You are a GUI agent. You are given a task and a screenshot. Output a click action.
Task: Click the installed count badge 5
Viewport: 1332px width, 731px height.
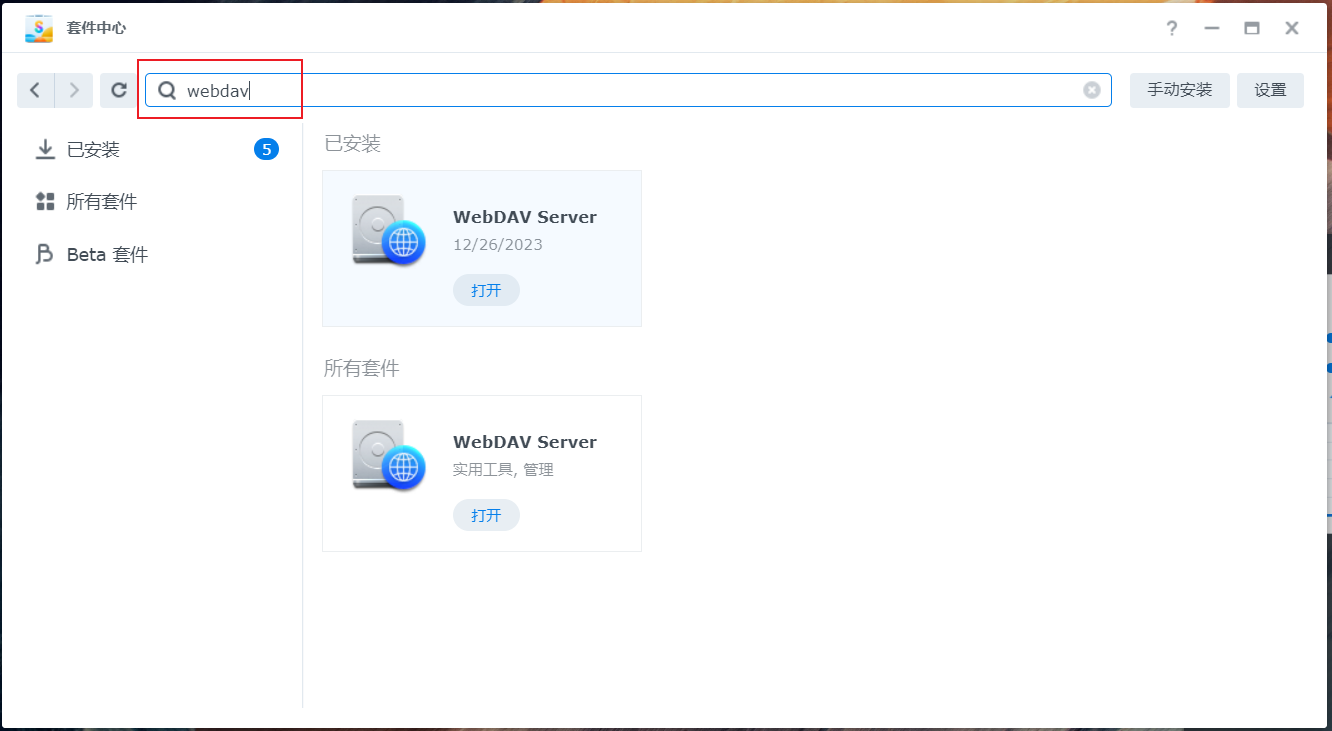[x=266, y=150]
